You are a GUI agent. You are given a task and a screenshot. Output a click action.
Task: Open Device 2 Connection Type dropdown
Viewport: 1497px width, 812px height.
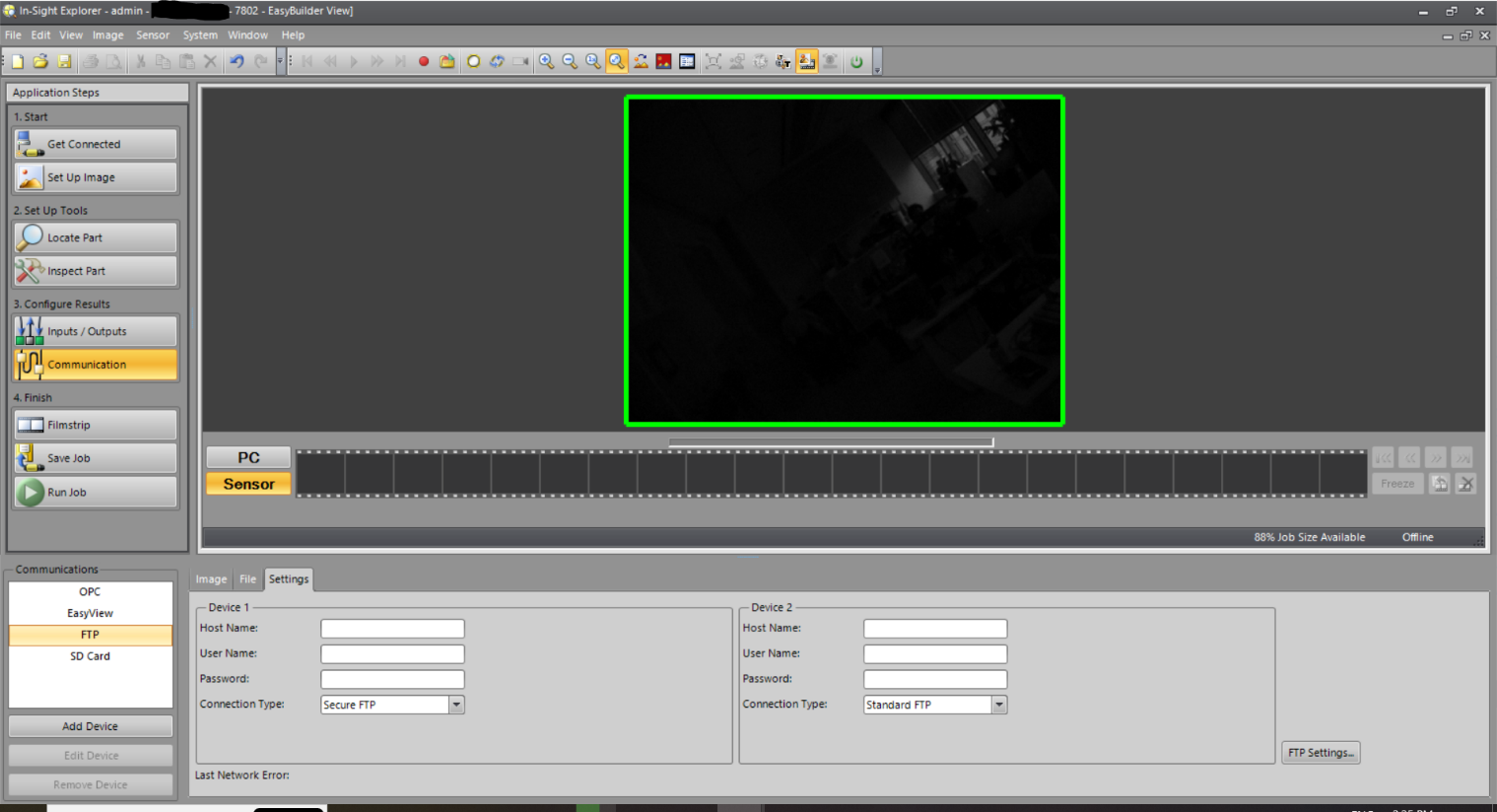(x=998, y=704)
